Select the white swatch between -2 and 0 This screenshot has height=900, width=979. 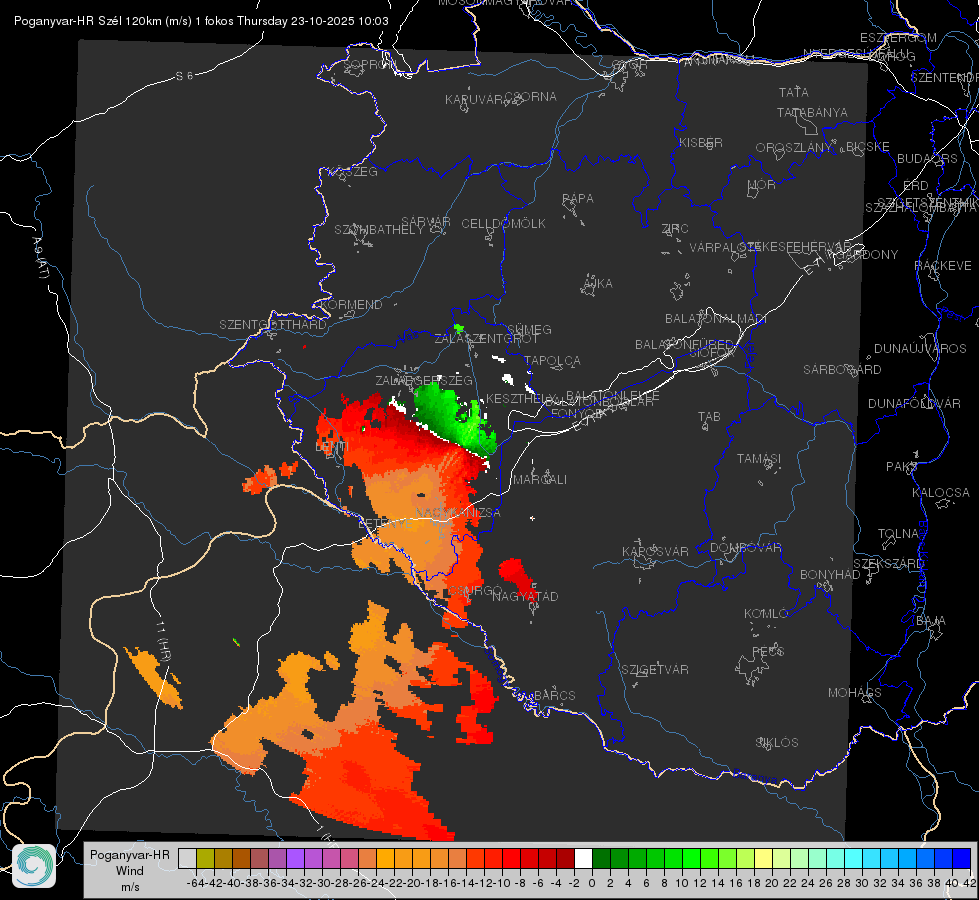[x=583, y=858]
